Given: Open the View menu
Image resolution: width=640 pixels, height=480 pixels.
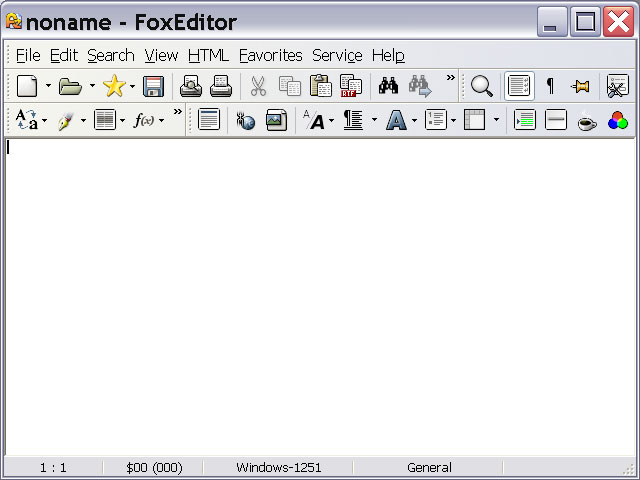Looking at the screenshot, I should [x=161, y=56].
